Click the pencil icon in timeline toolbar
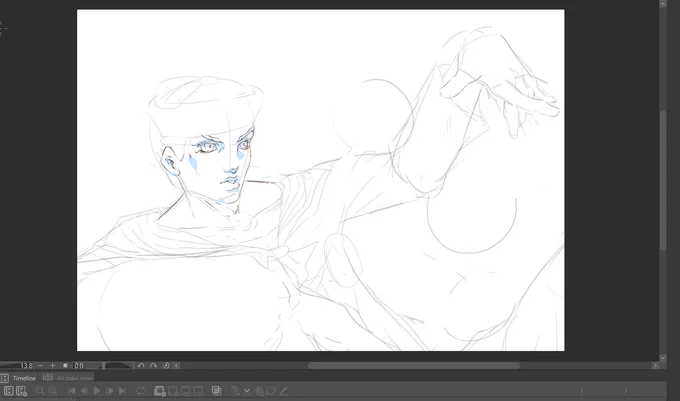680x401 pixels. pyautogui.click(x=283, y=391)
